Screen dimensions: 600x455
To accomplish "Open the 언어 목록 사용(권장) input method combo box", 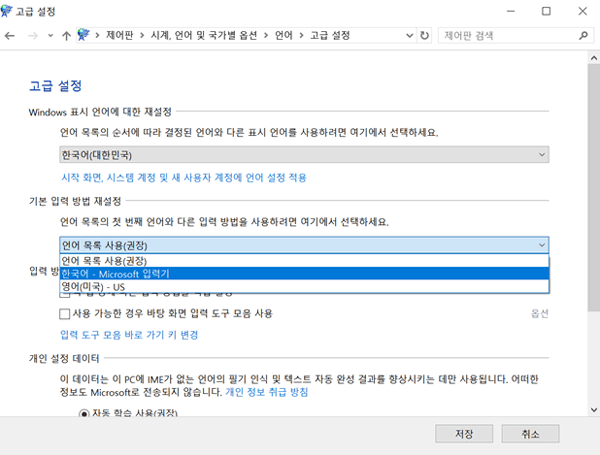I will (304, 245).
